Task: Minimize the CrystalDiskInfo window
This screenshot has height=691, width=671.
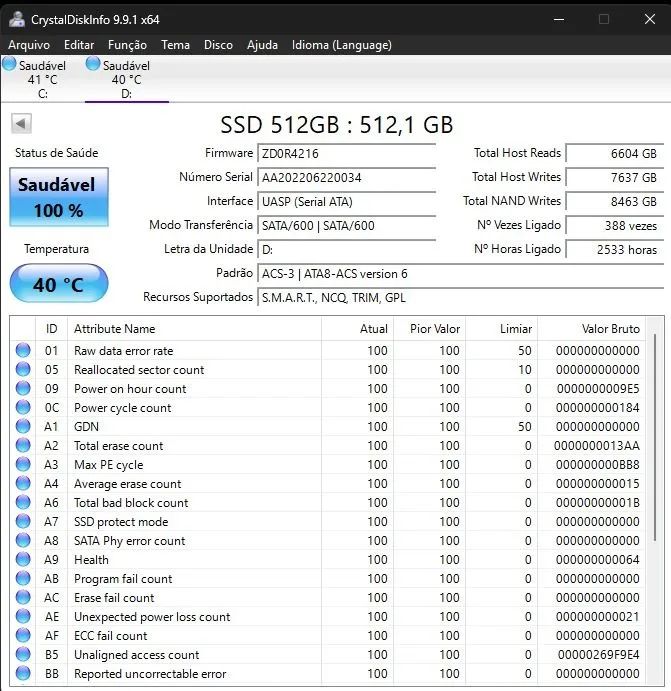Action: pyautogui.click(x=559, y=19)
